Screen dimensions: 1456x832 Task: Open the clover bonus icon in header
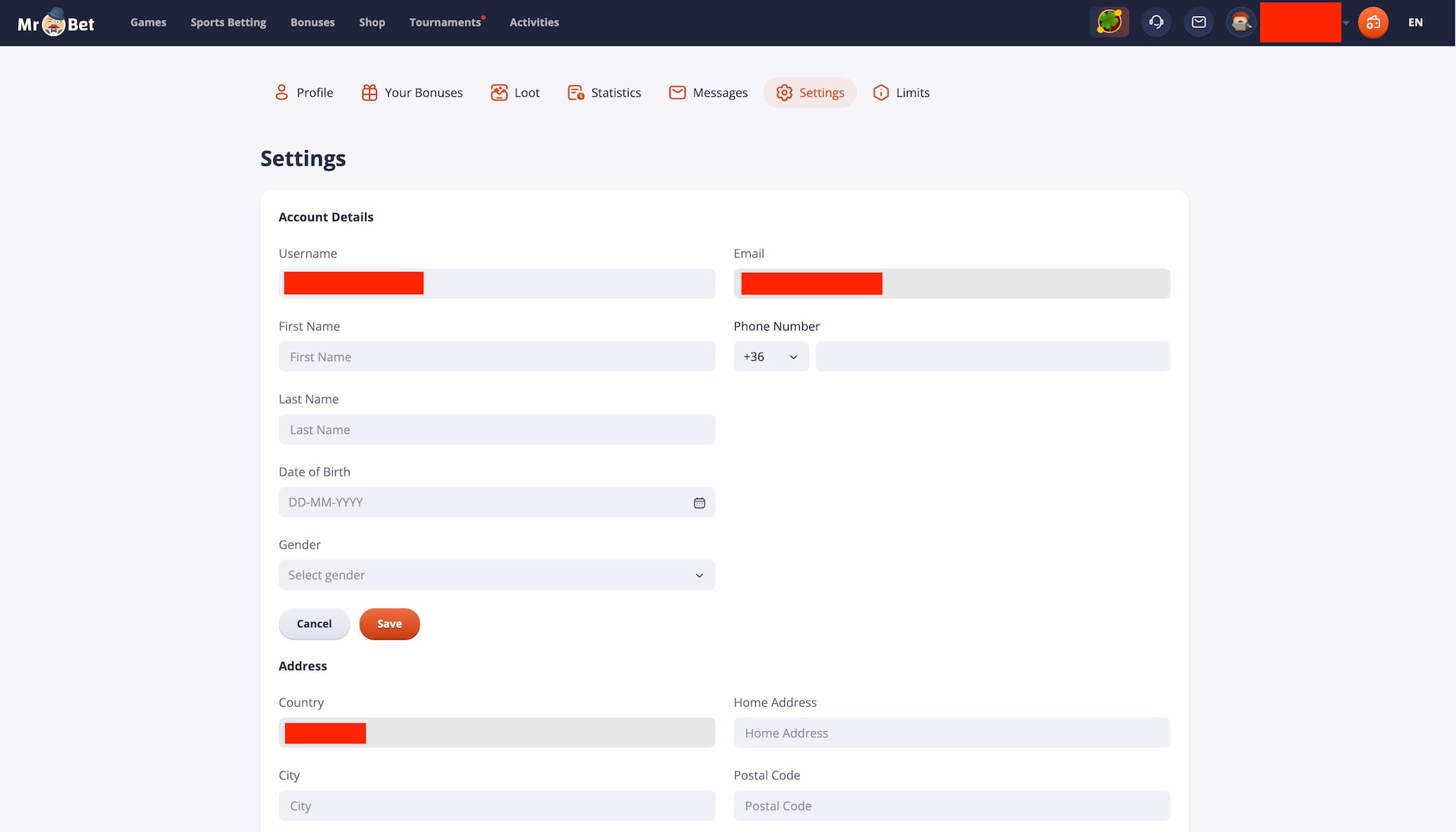tap(1109, 22)
